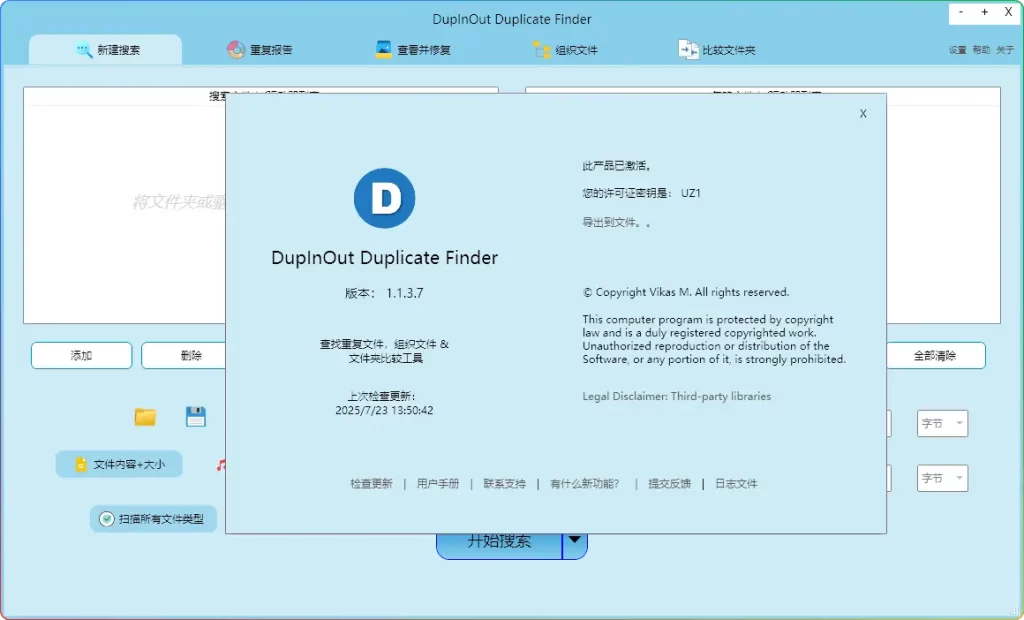The width and height of the screenshot is (1024, 620).
Task: Open the upper 字节 unit dropdown
Action: [x=942, y=423]
